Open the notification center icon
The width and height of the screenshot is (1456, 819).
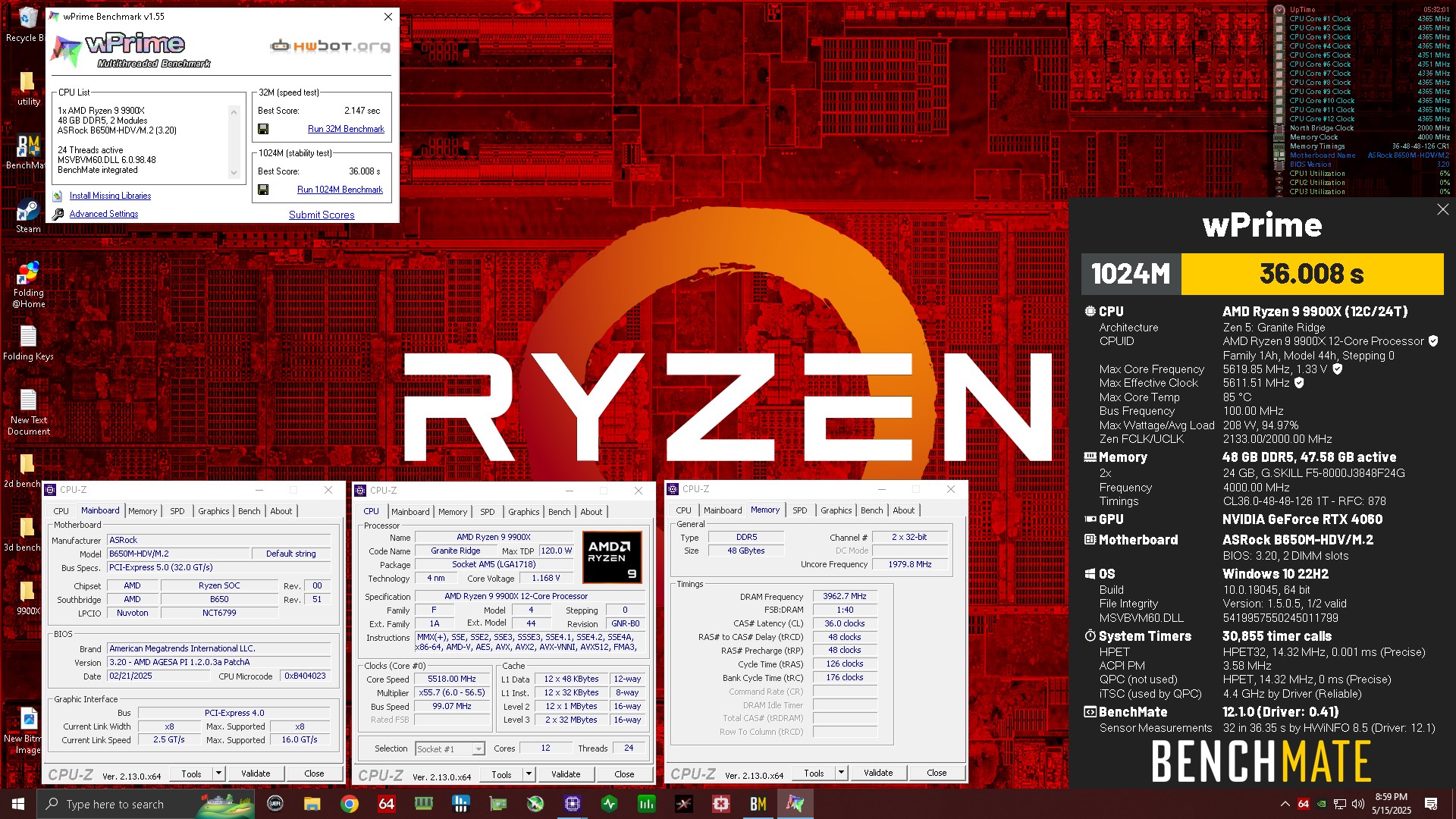click(1431, 804)
